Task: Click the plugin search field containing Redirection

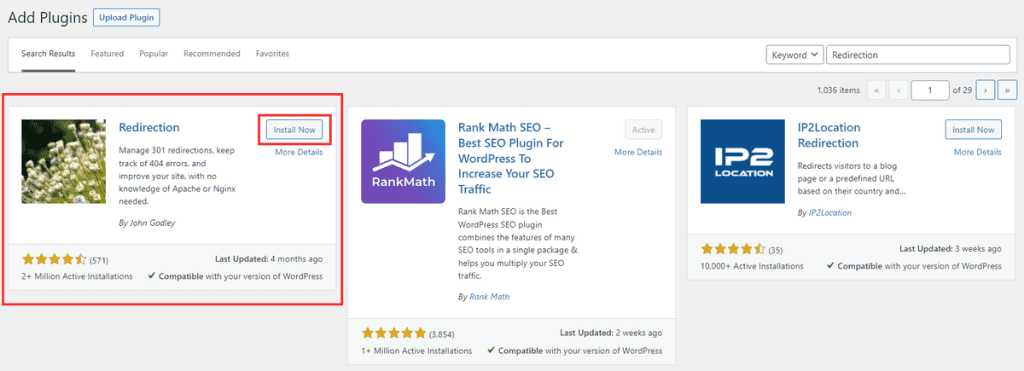Action: tap(918, 55)
